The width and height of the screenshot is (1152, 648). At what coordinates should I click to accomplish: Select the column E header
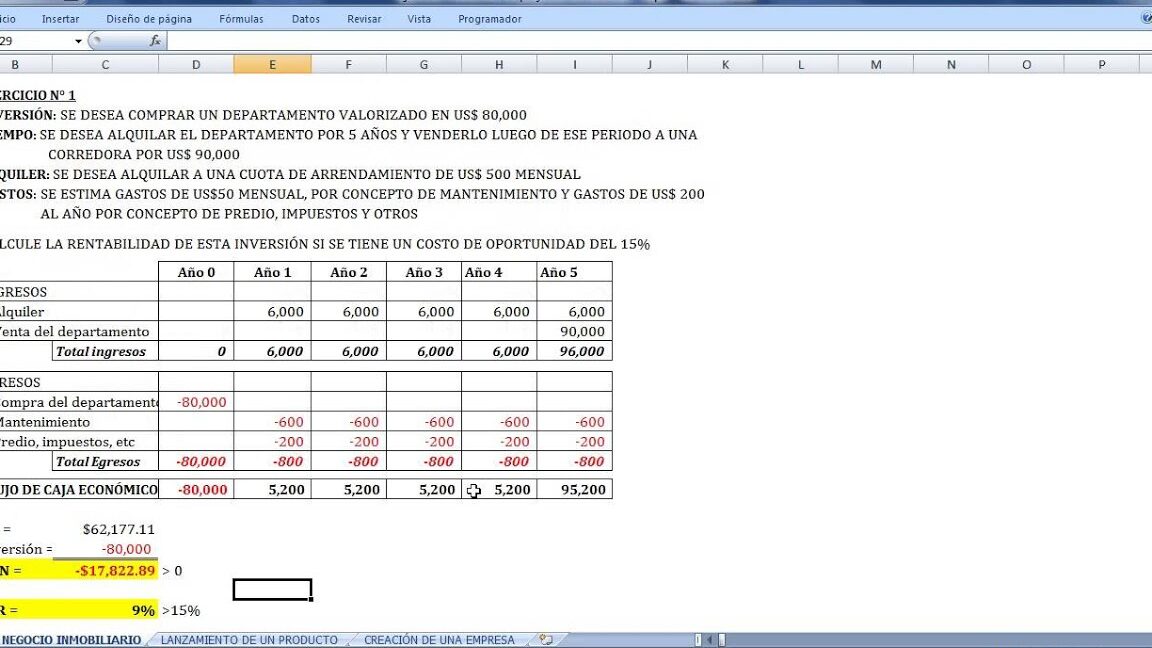[272, 64]
